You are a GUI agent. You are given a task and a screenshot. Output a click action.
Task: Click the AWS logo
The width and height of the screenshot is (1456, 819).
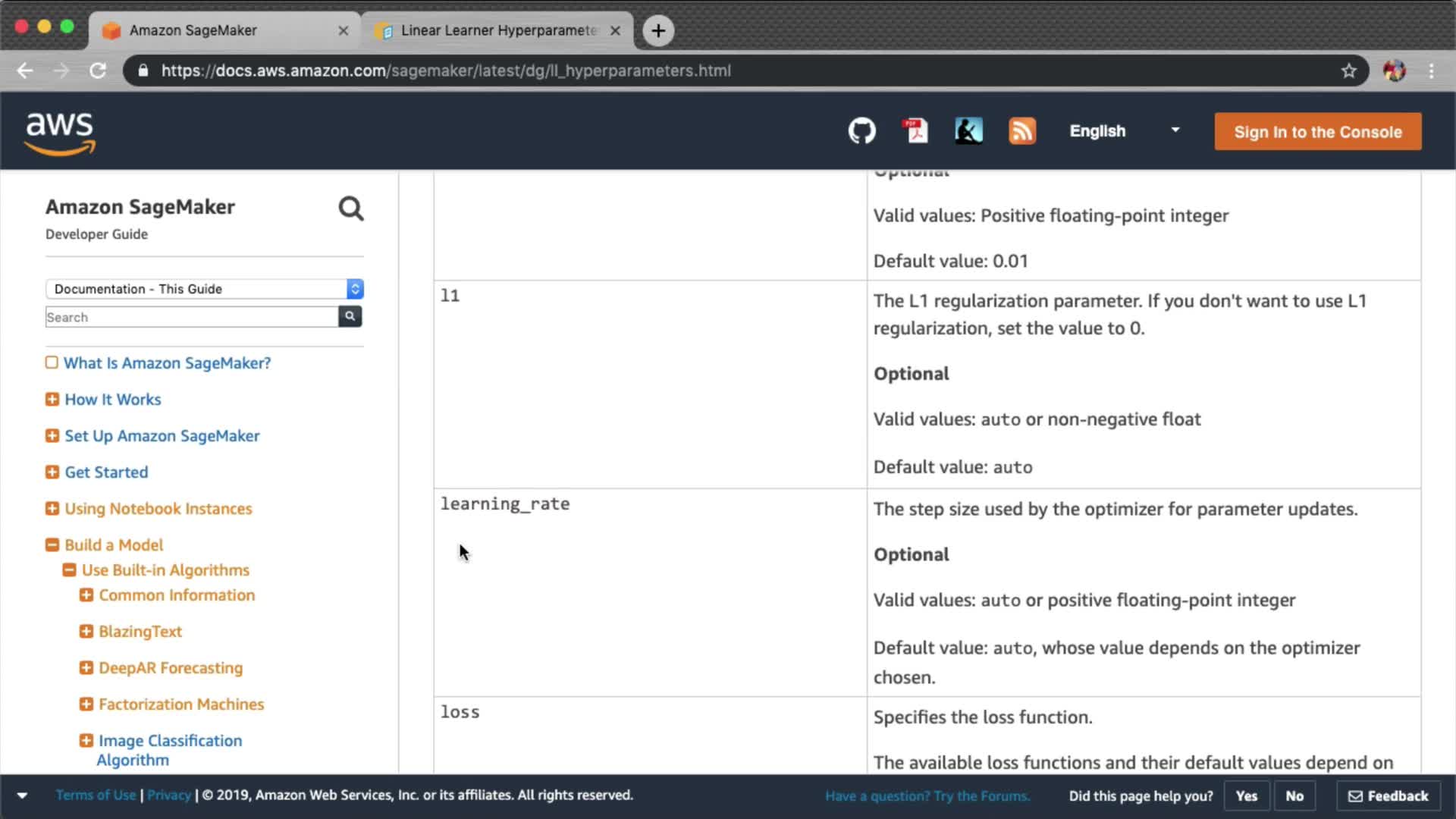coord(60,133)
